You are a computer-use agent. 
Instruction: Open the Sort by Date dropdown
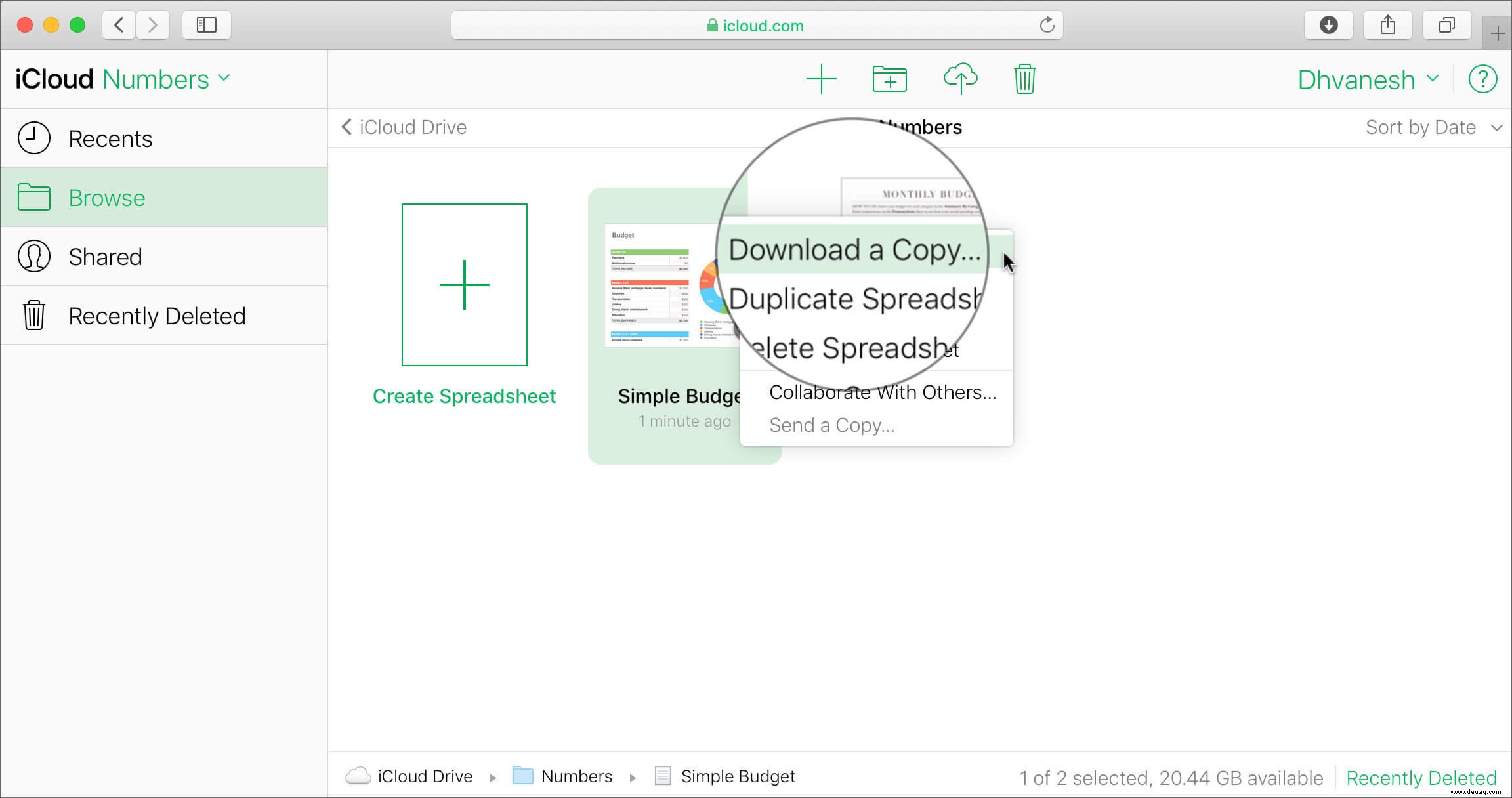coord(1434,127)
